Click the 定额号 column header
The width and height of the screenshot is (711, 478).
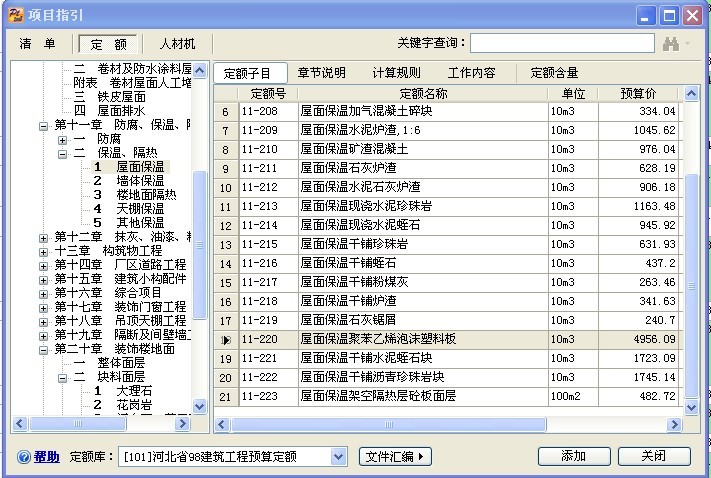[x=268, y=94]
